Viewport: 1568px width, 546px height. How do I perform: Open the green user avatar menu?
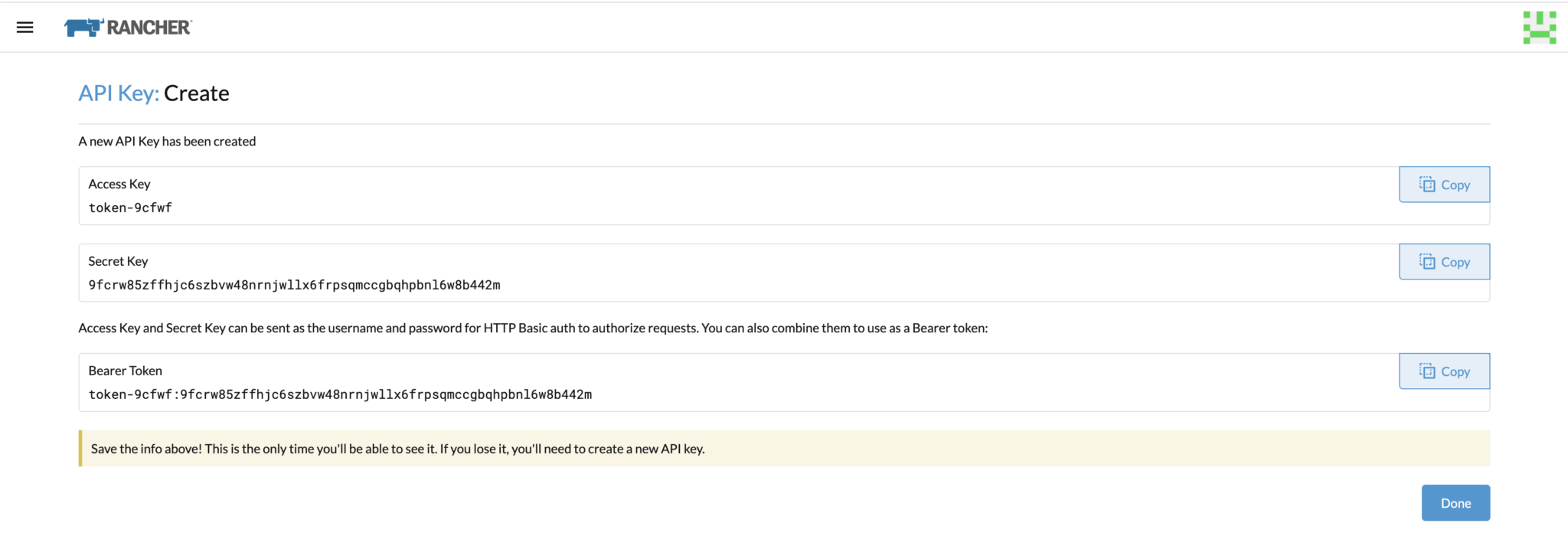coord(1539,28)
